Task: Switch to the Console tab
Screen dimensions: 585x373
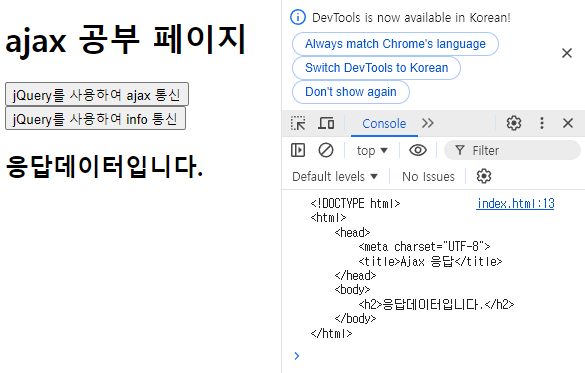Action: pyautogui.click(x=384, y=123)
